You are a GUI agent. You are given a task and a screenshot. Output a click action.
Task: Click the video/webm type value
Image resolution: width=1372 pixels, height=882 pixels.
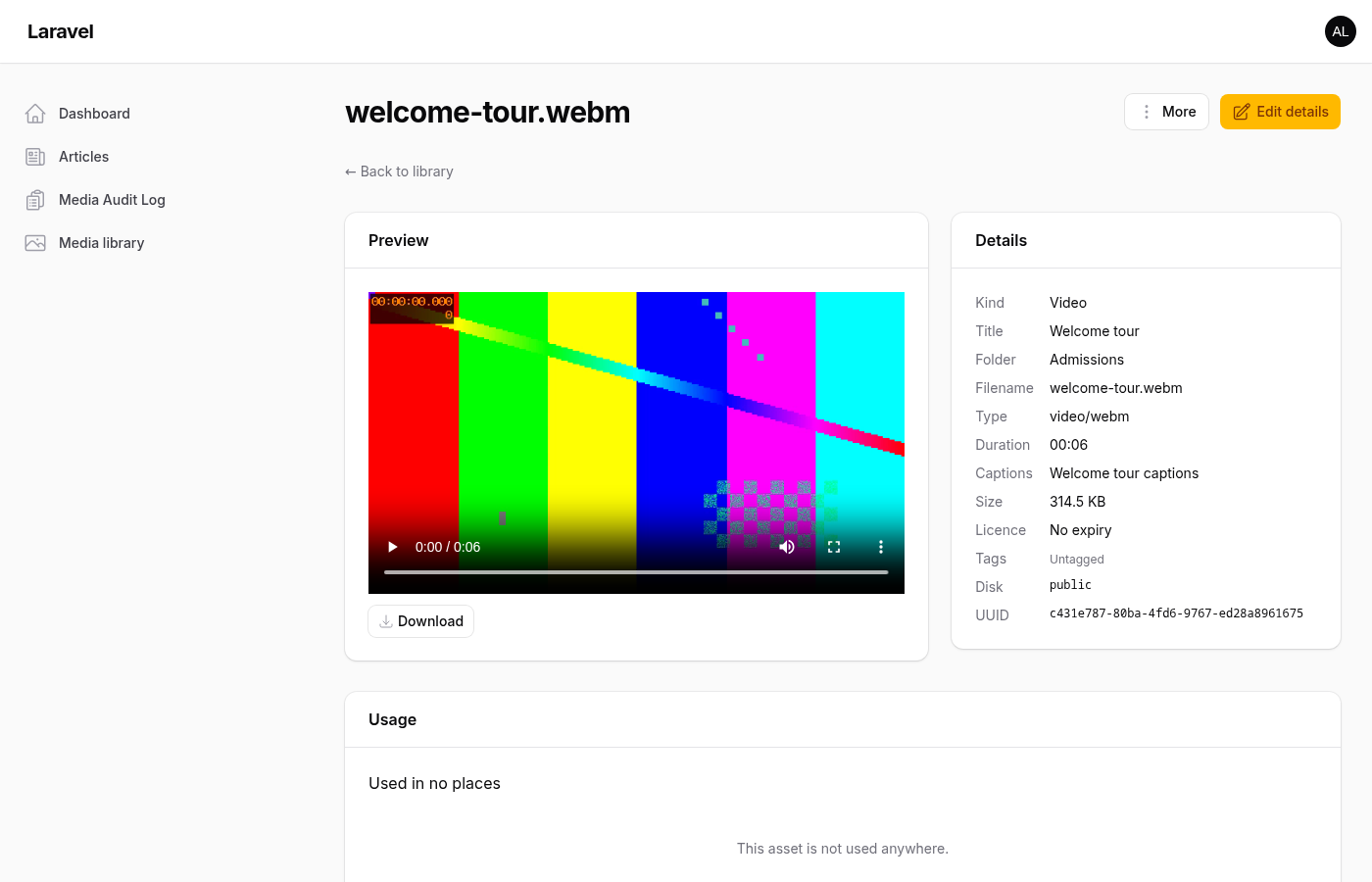pyautogui.click(x=1090, y=416)
